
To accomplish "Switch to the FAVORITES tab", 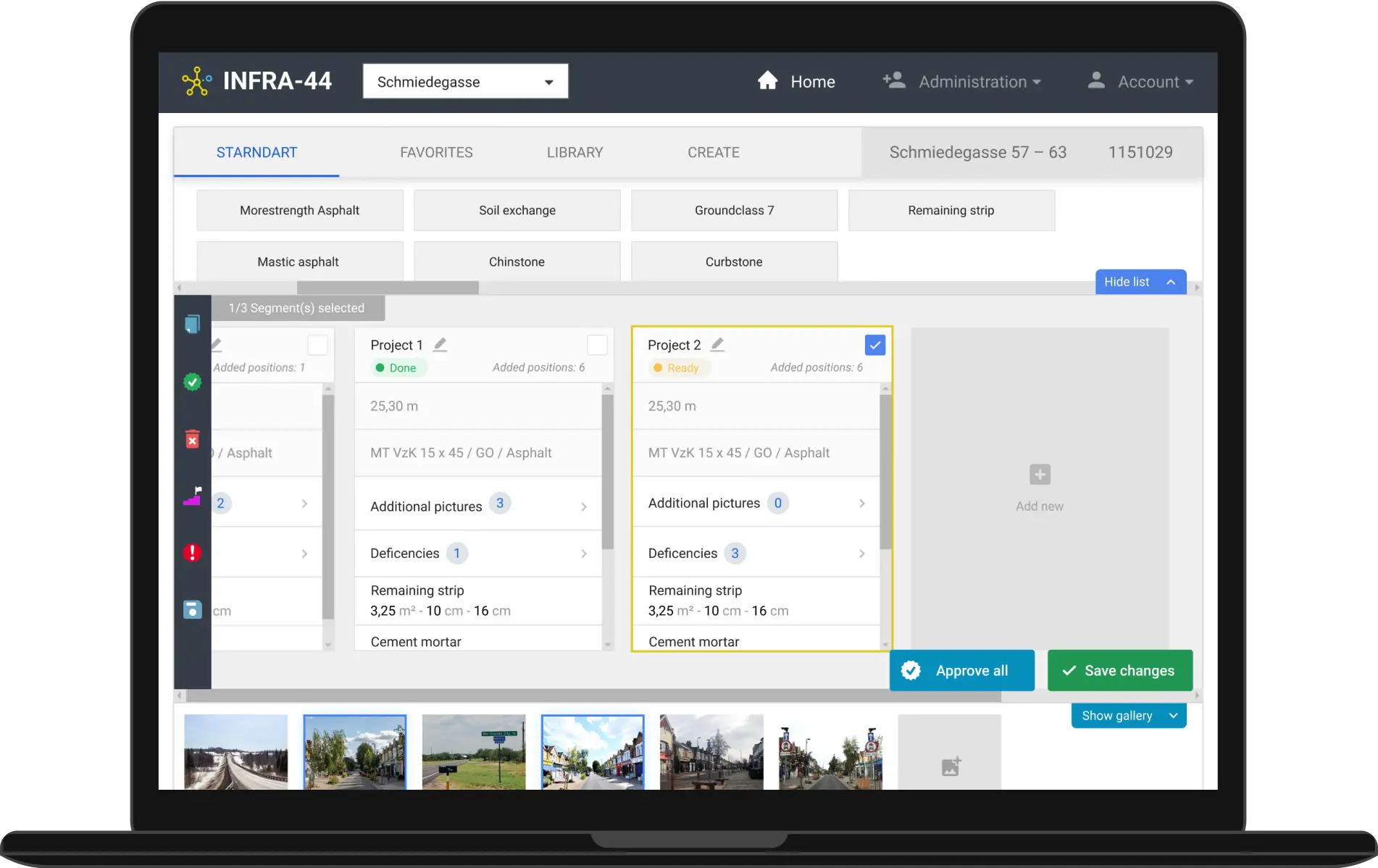I will [x=436, y=152].
